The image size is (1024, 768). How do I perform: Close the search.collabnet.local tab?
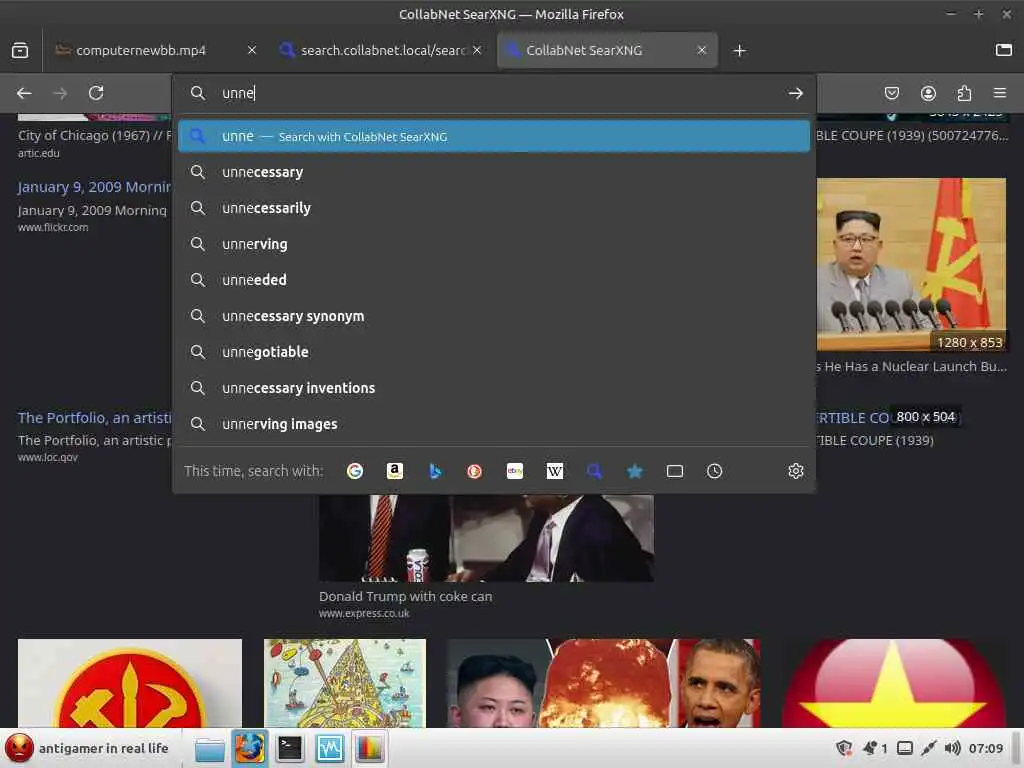point(477,50)
